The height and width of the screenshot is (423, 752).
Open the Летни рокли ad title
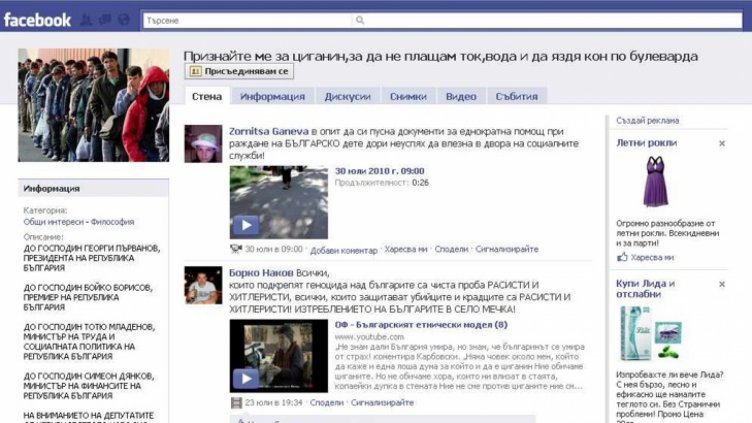pyautogui.click(x=646, y=143)
